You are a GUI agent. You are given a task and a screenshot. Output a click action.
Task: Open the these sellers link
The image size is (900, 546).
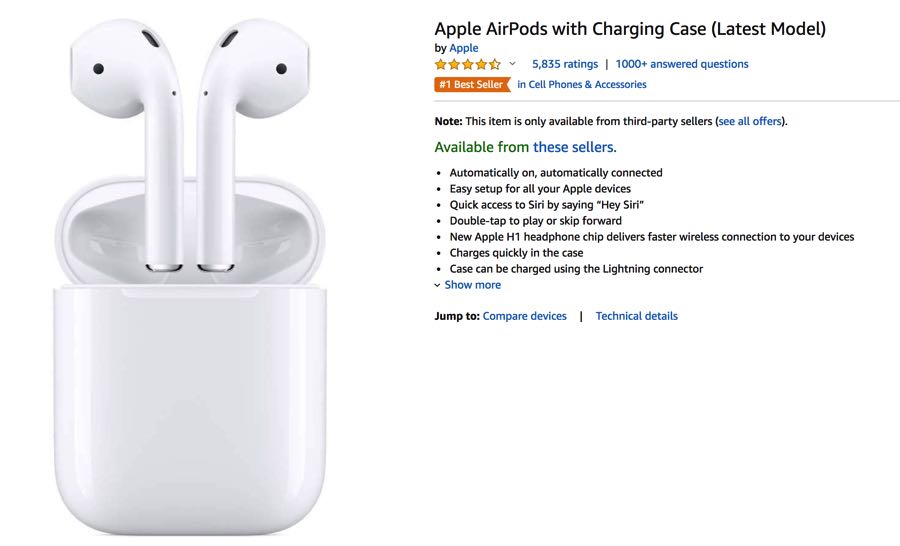tap(575, 147)
